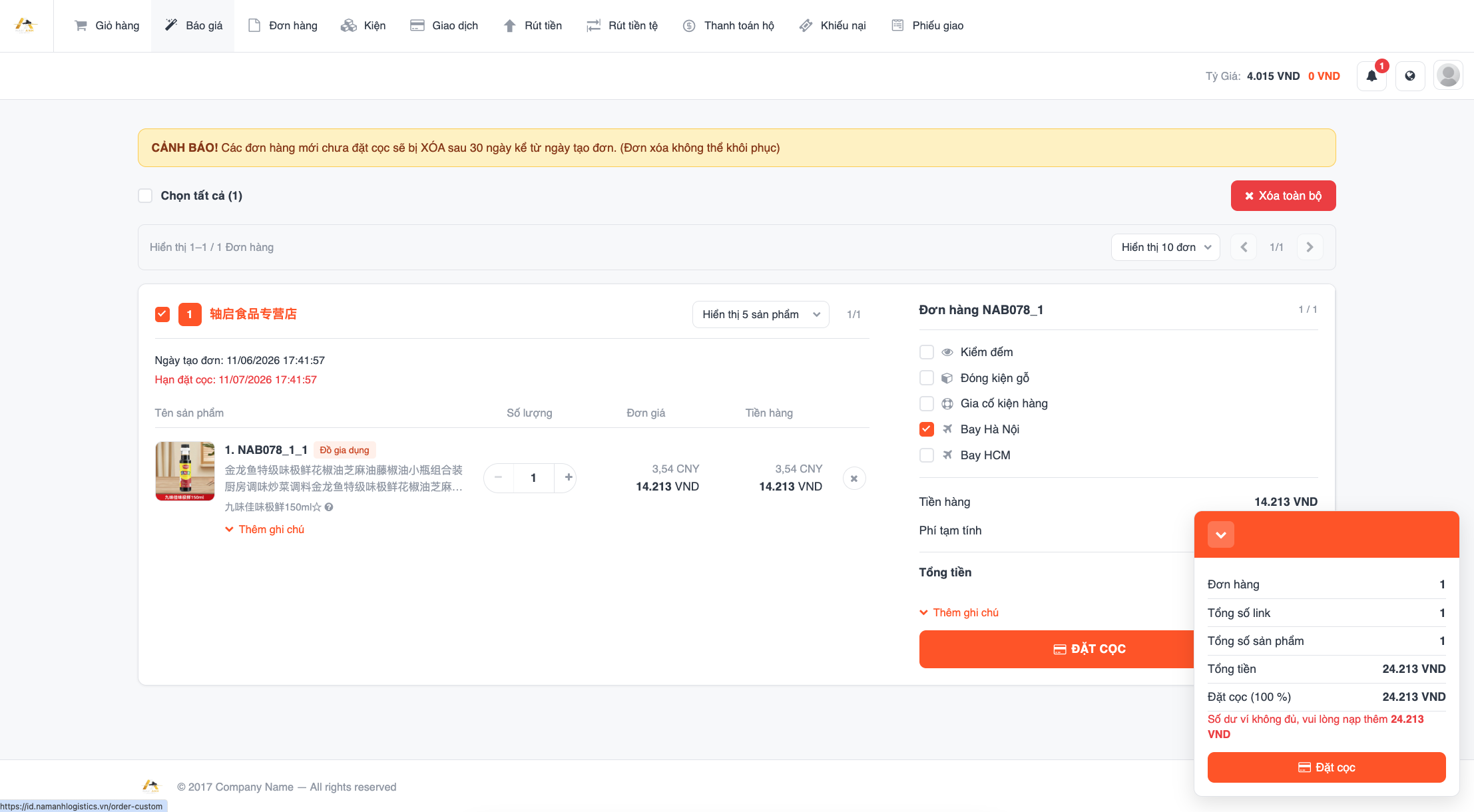The image size is (1474, 812).
Task: Click the large ĐẶT CỌC button
Action: (x=1057, y=649)
